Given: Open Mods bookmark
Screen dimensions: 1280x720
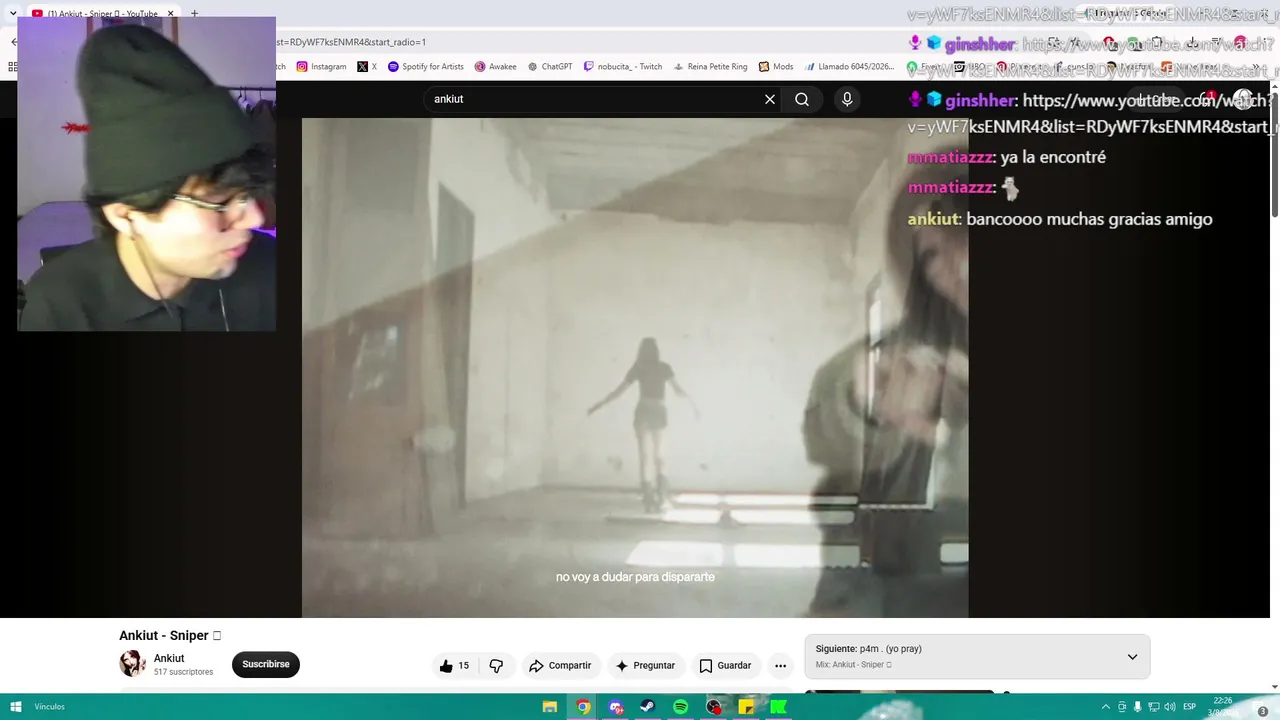Looking at the screenshot, I should pyautogui.click(x=776, y=67).
